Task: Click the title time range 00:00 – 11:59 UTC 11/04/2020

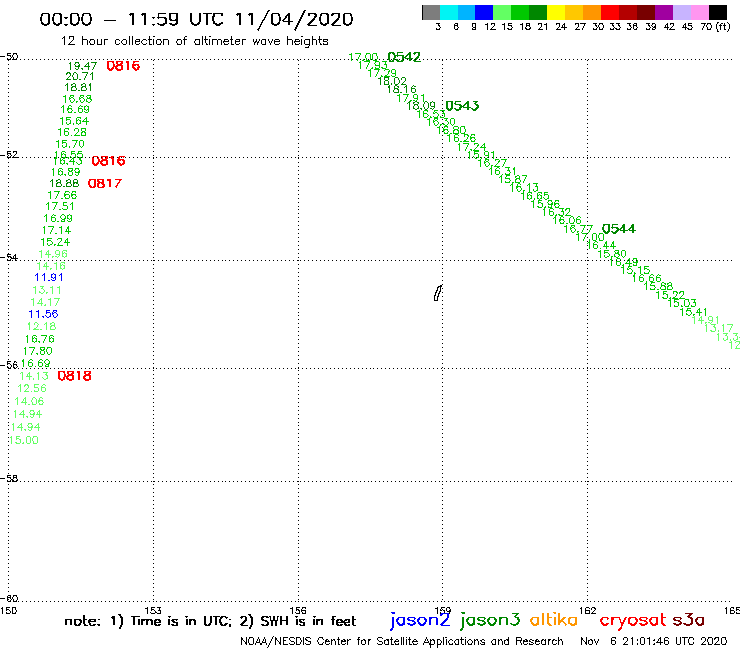Action: click(x=196, y=19)
